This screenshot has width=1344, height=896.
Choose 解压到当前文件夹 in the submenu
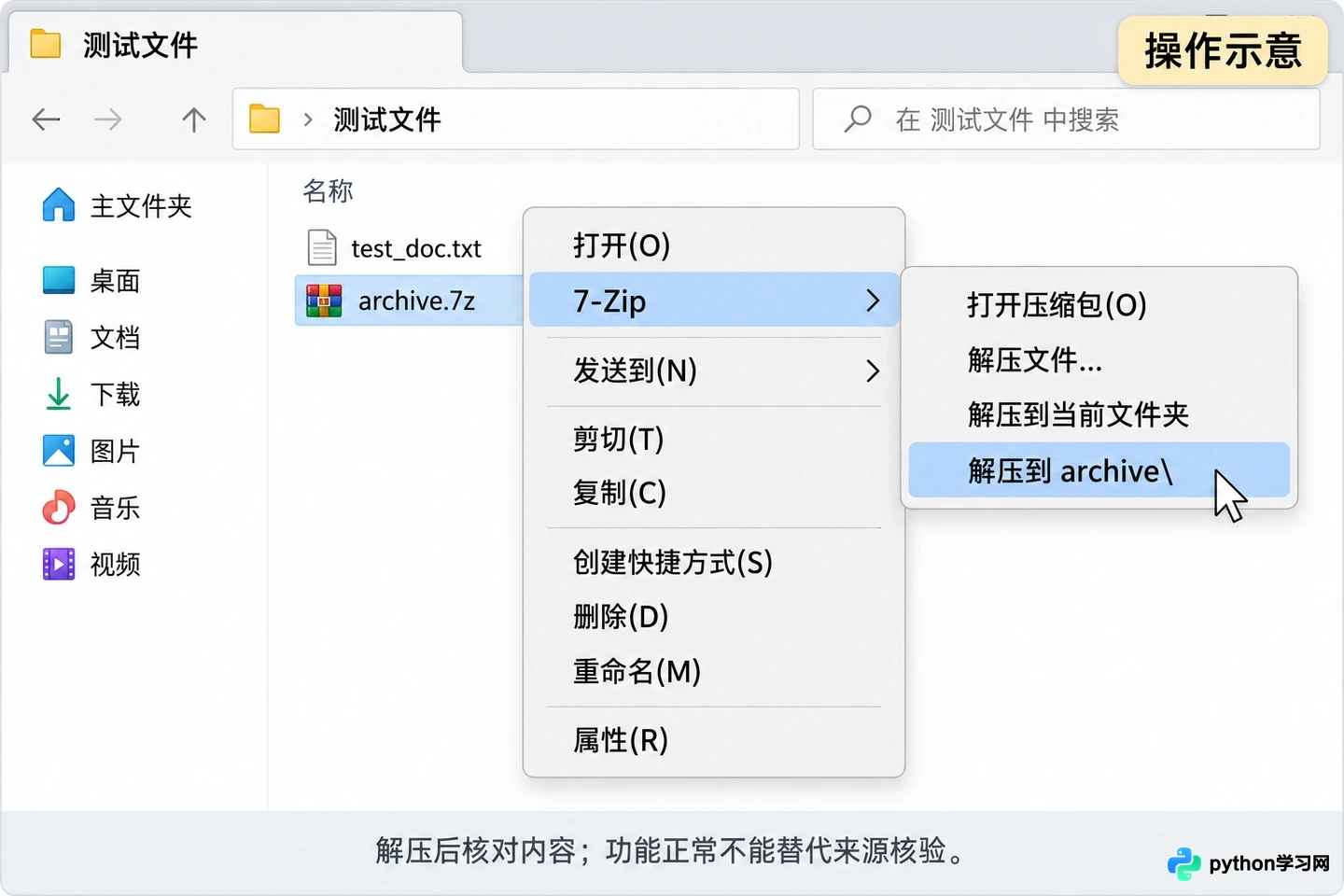click(x=1099, y=414)
